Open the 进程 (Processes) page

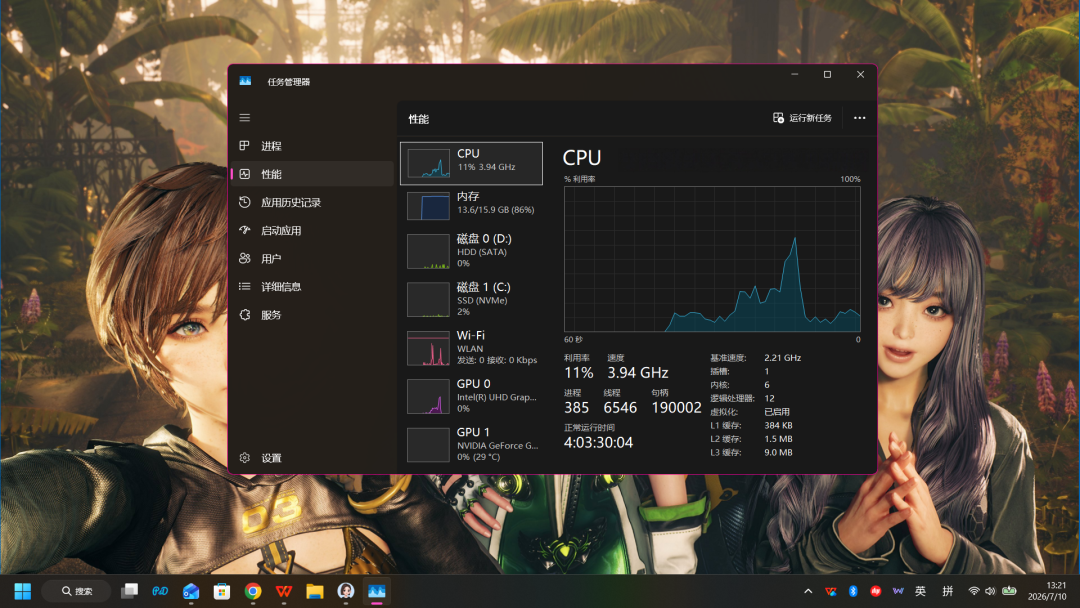313,146
